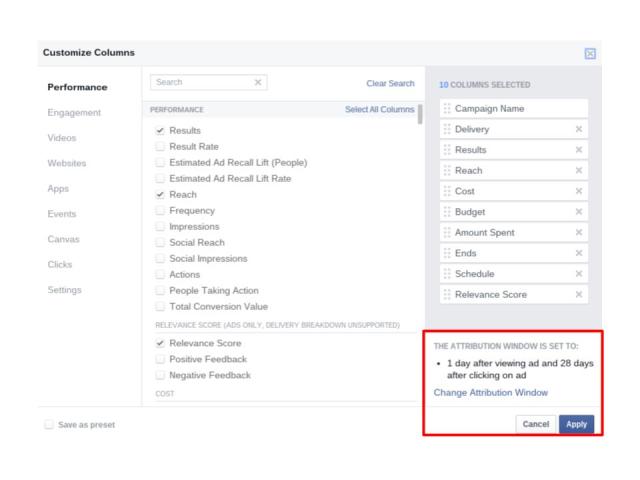Grab the Schedule drag handle

(447, 274)
